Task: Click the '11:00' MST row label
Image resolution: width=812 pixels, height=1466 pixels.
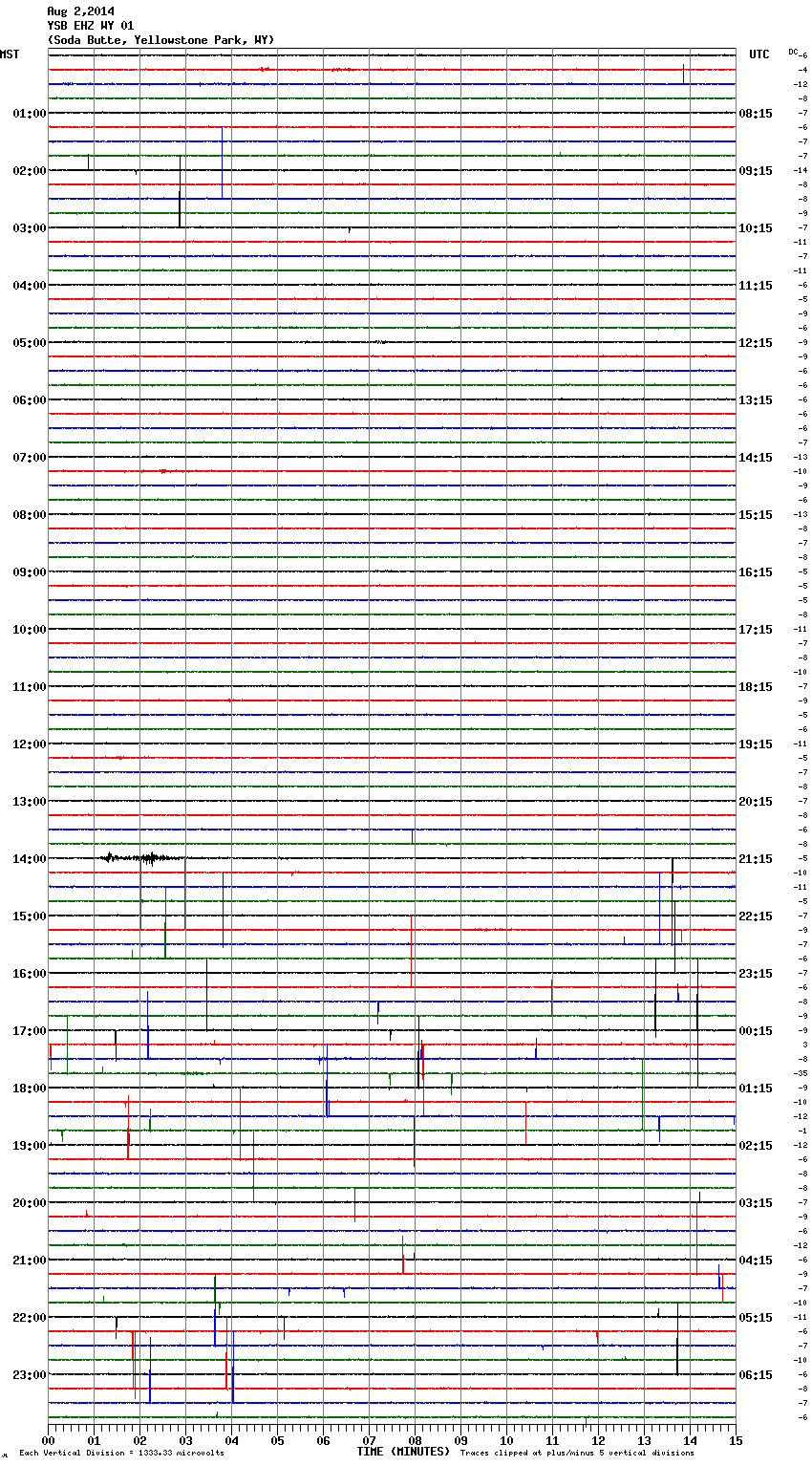Action: 30,687
